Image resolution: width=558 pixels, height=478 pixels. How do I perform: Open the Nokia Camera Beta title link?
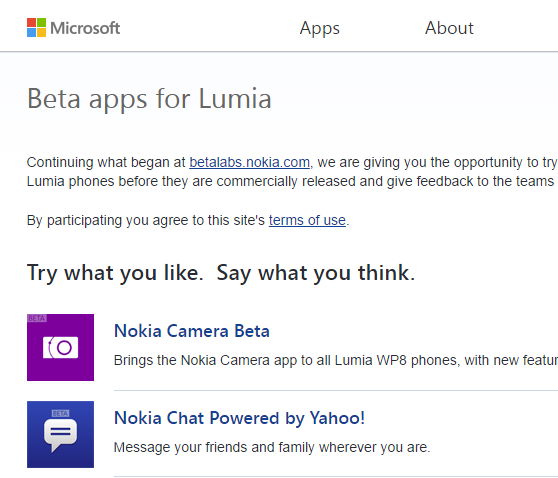tap(192, 331)
